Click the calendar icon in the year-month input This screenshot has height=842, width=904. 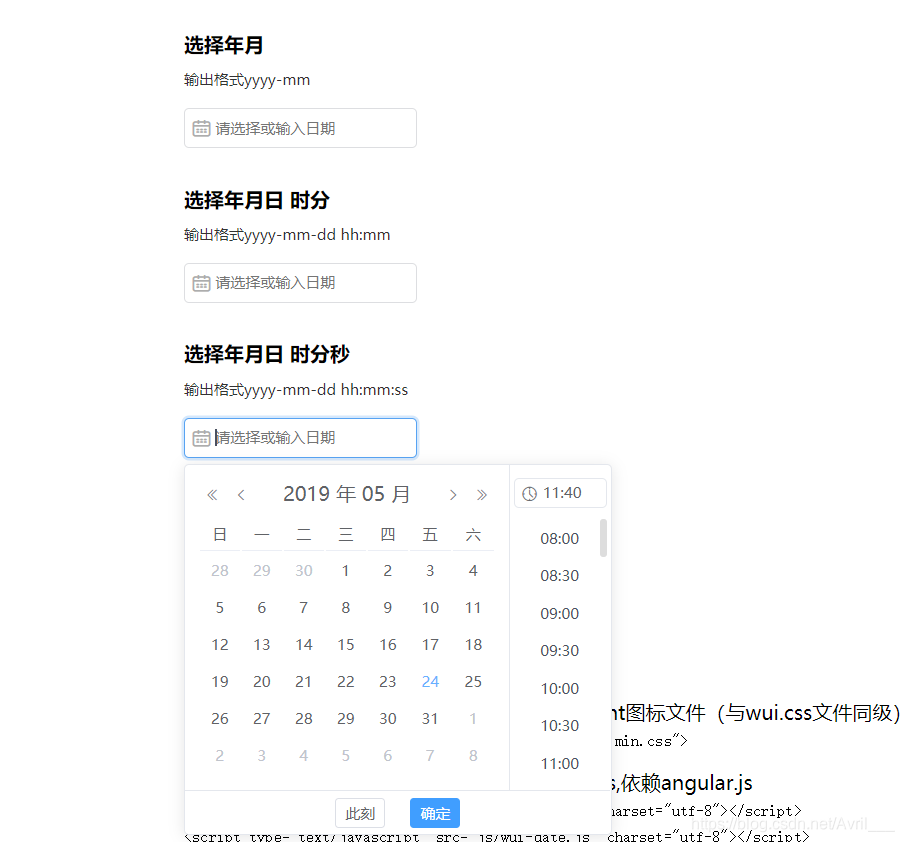pyautogui.click(x=200, y=128)
